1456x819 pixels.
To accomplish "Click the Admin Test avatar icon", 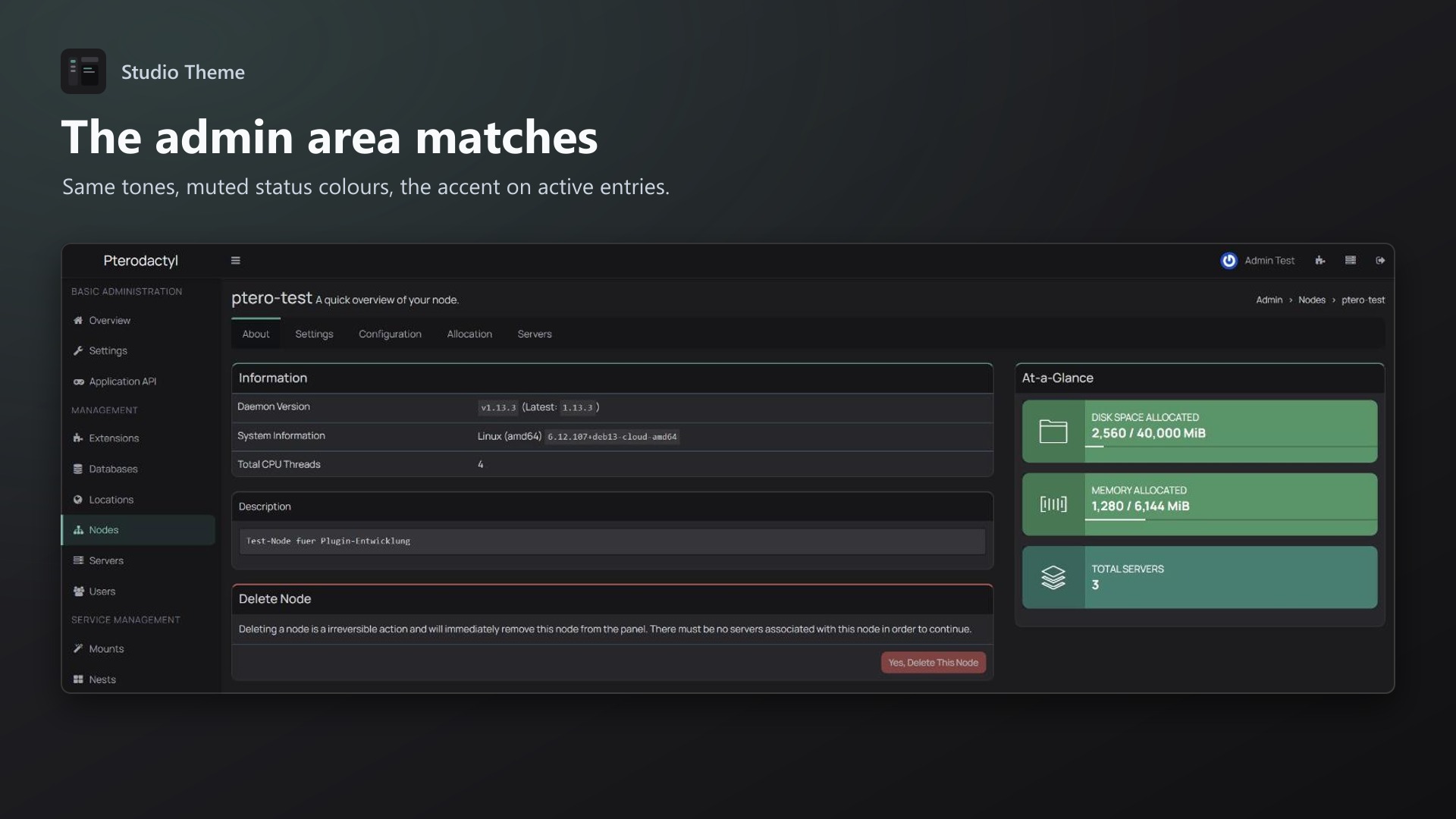I will [x=1228, y=260].
